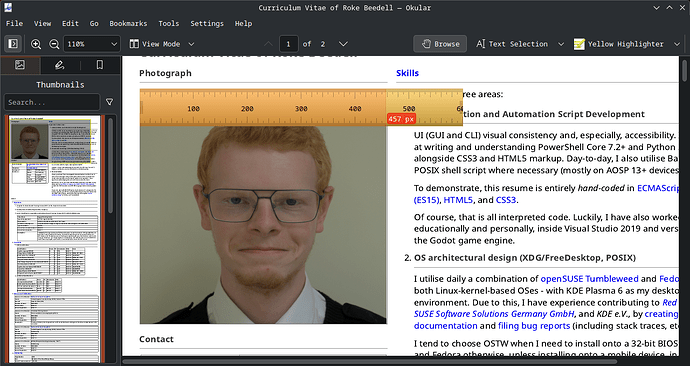Click the Okular application icon in title bar
The width and height of the screenshot is (690, 366).
pos(8,7)
